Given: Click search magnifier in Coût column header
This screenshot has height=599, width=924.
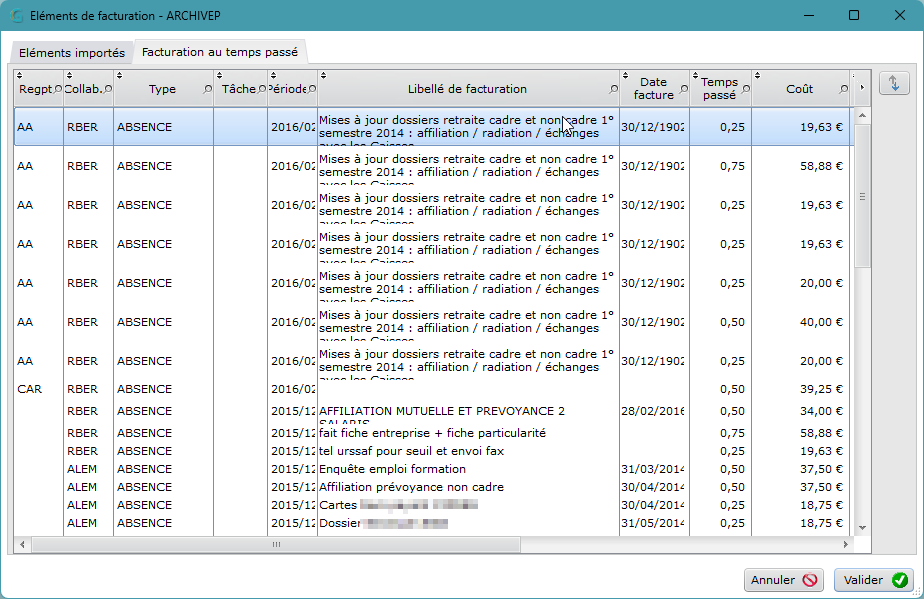Looking at the screenshot, I should [x=843, y=90].
